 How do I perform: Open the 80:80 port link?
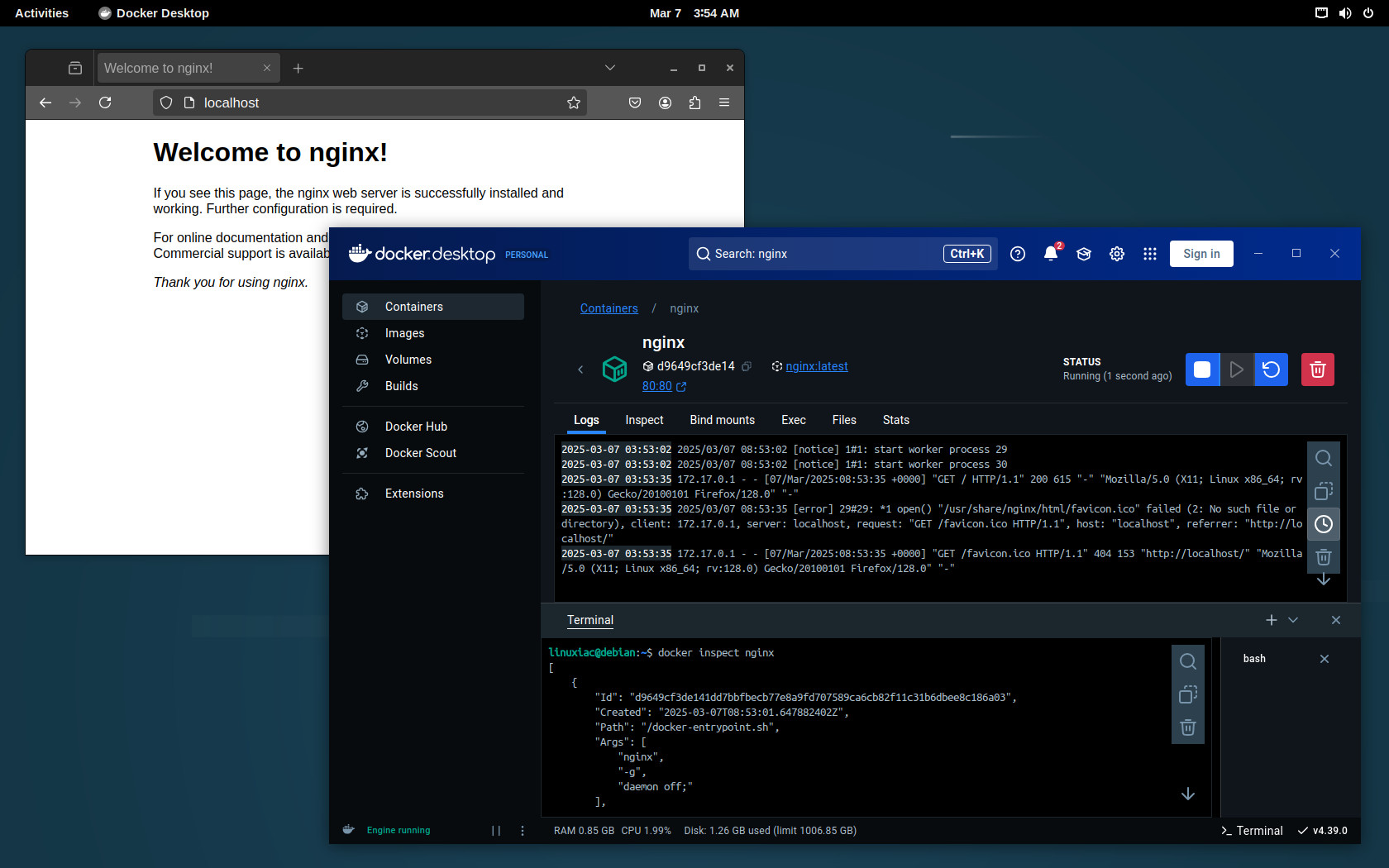[664, 386]
